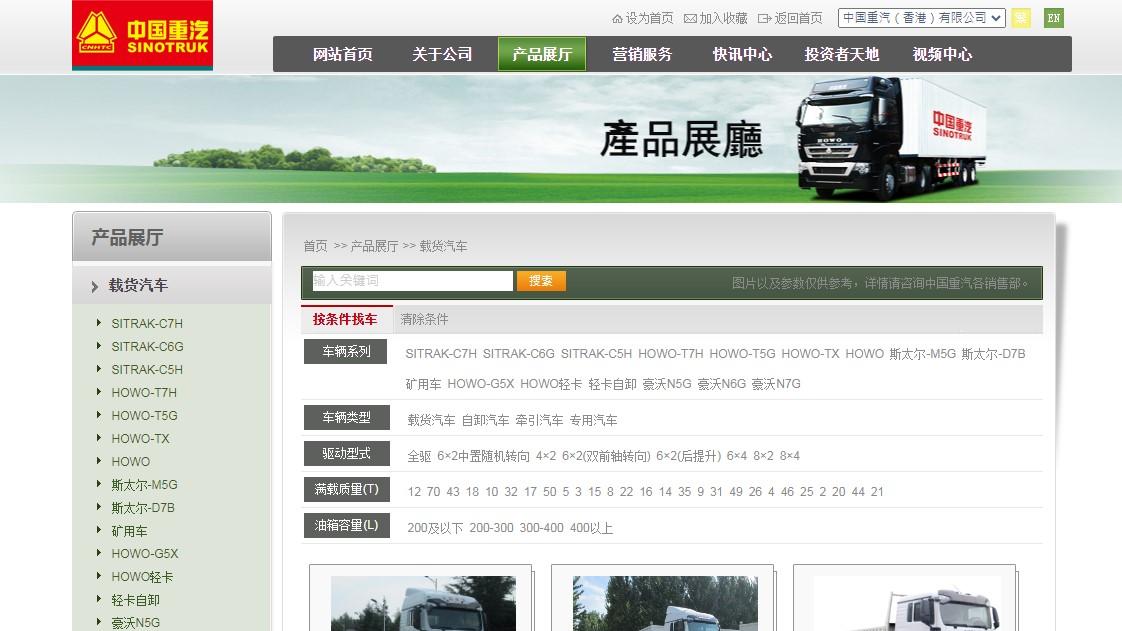Filter fuel tank by 200-300
1122x631 pixels.
[491, 528]
